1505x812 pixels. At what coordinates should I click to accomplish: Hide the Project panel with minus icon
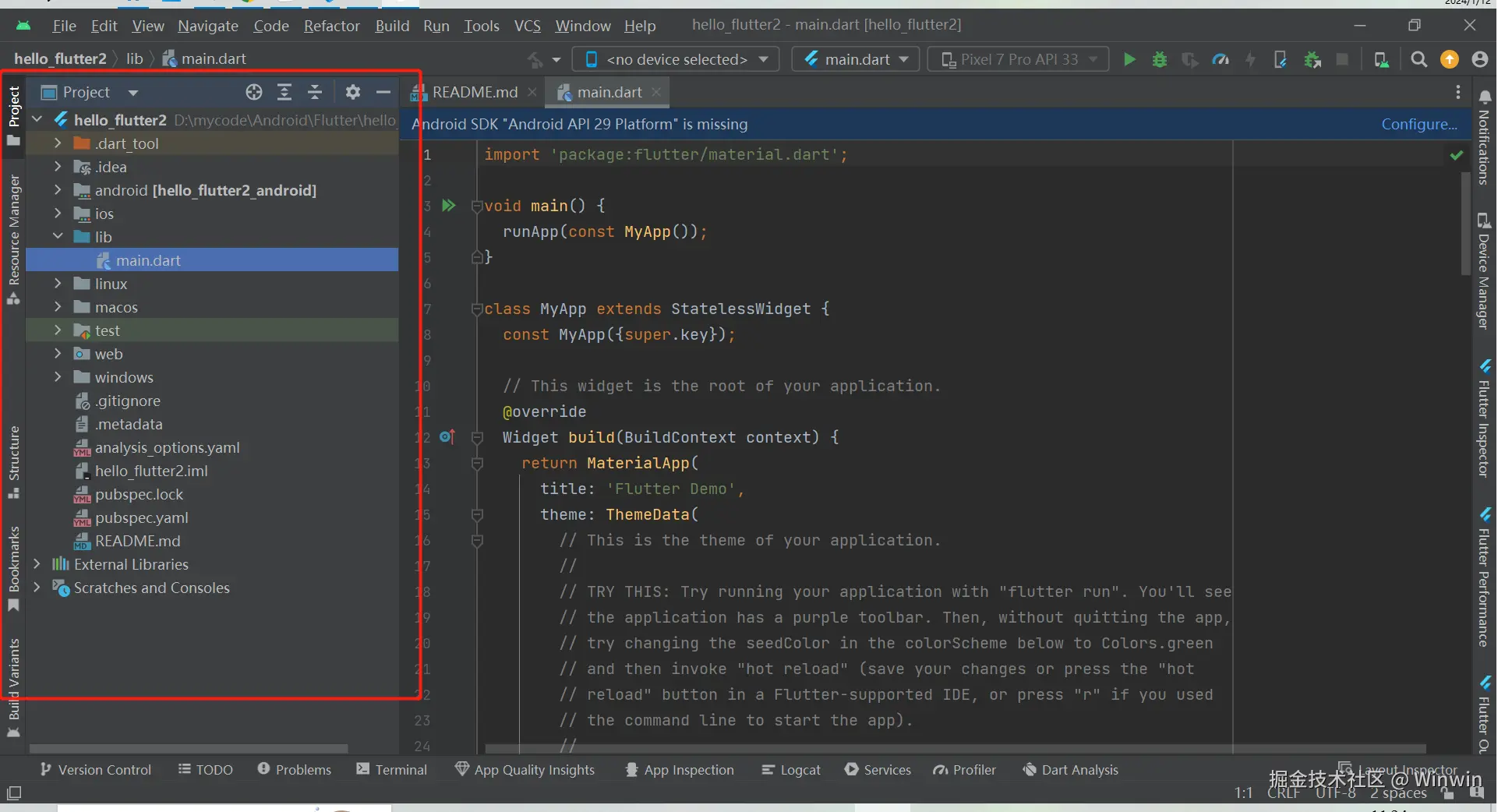[383, 92]
